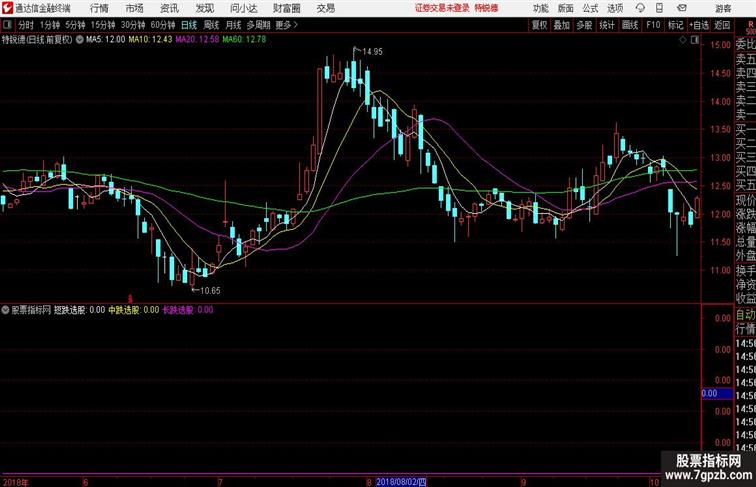The width and height of the screenshot is (756, 487).
Task: Click the 返回 back button
Action: click(x=722, y=25)
